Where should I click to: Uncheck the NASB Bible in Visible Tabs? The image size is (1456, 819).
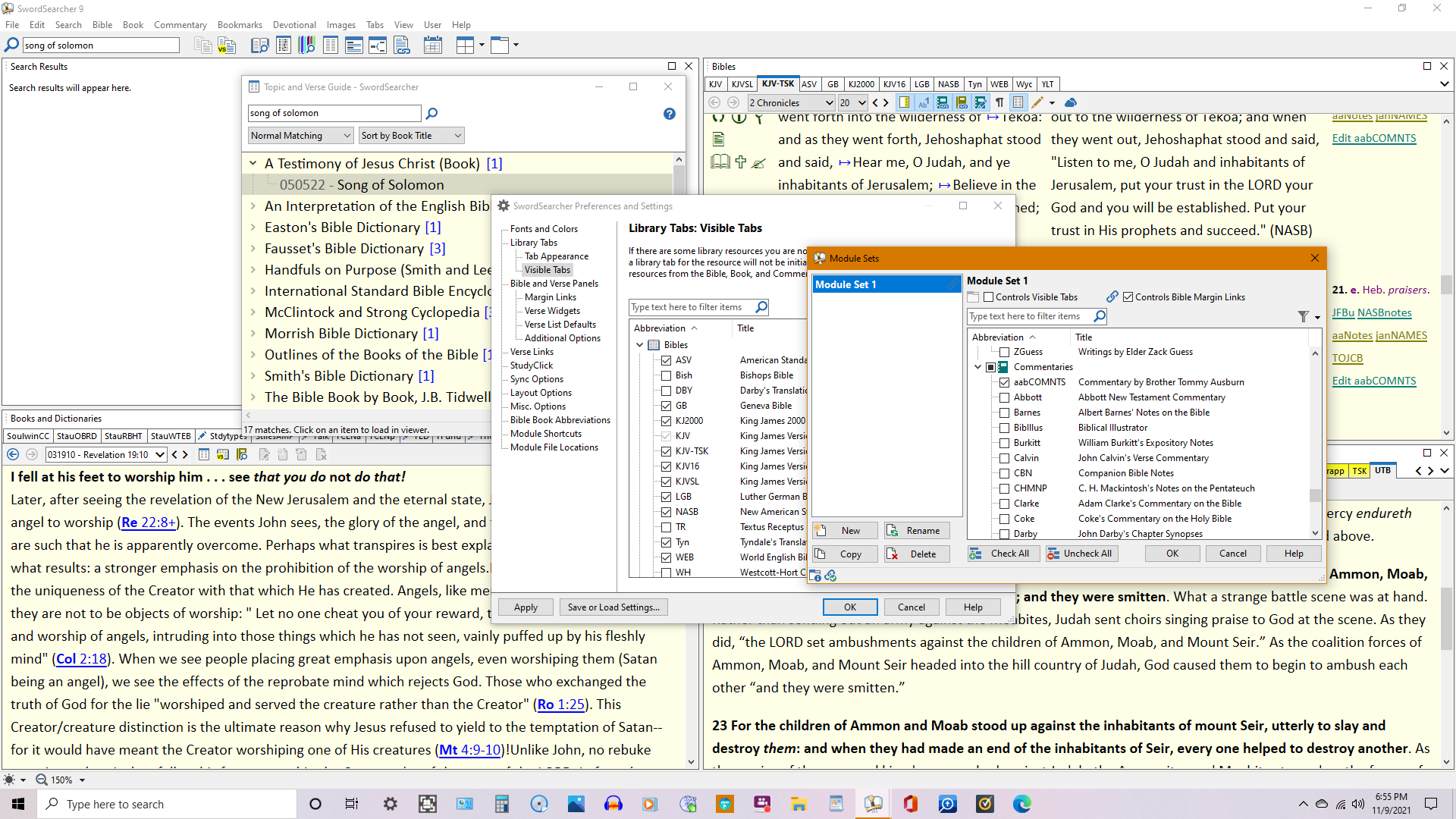(x=666, y=512)
